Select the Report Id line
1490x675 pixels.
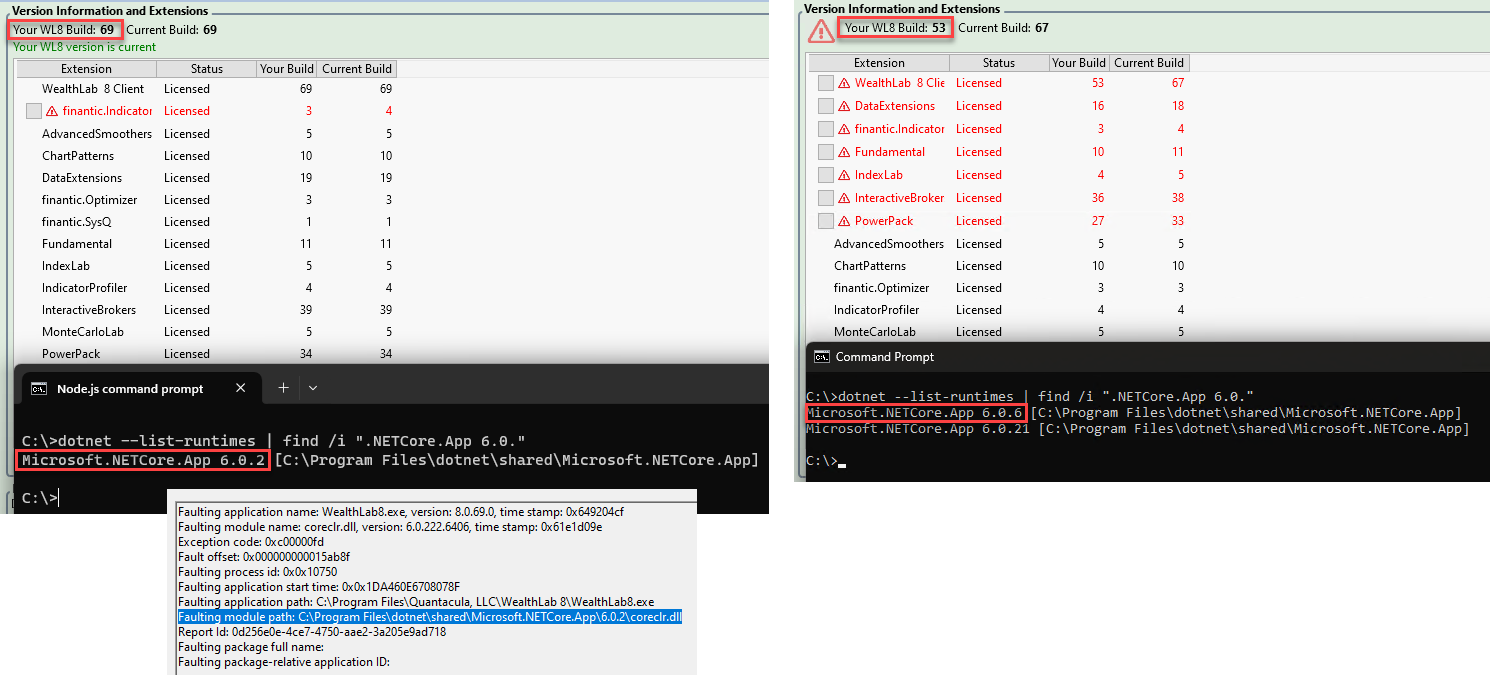point(312,632)
